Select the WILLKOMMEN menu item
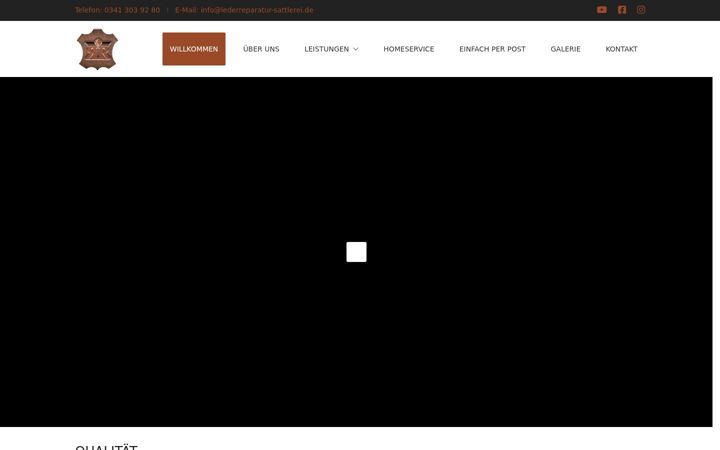The width and height of the screenshot is (720, 450). (194, 49)
